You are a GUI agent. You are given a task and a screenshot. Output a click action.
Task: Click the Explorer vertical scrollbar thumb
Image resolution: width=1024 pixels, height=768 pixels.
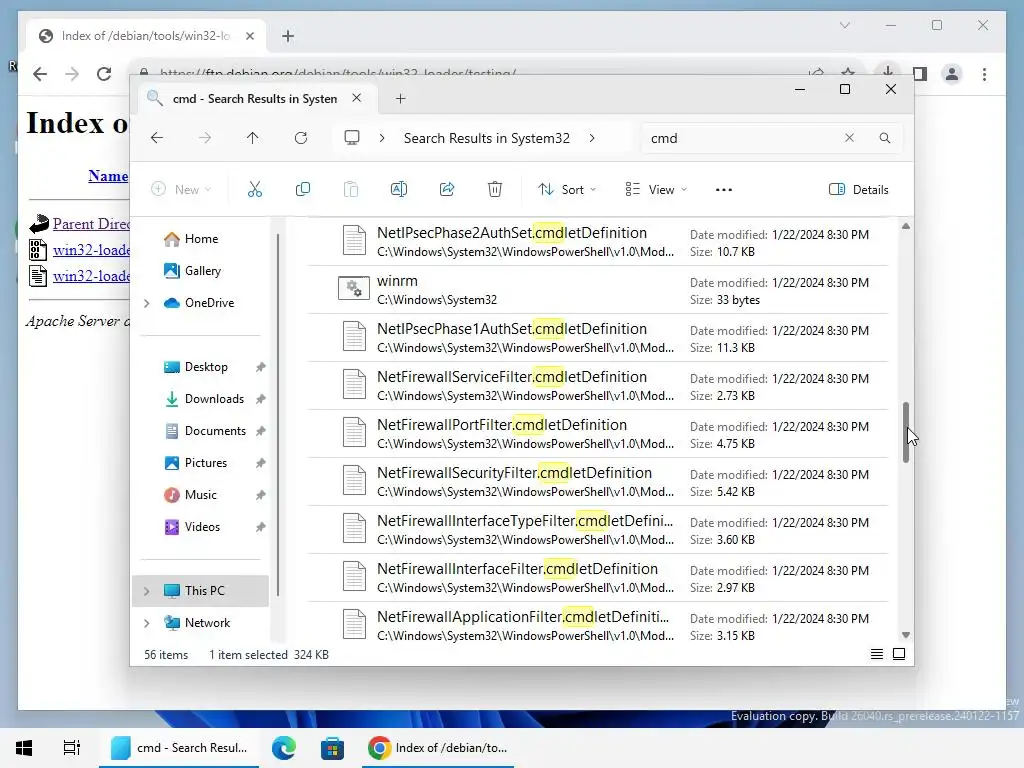[x=906, y=432]
